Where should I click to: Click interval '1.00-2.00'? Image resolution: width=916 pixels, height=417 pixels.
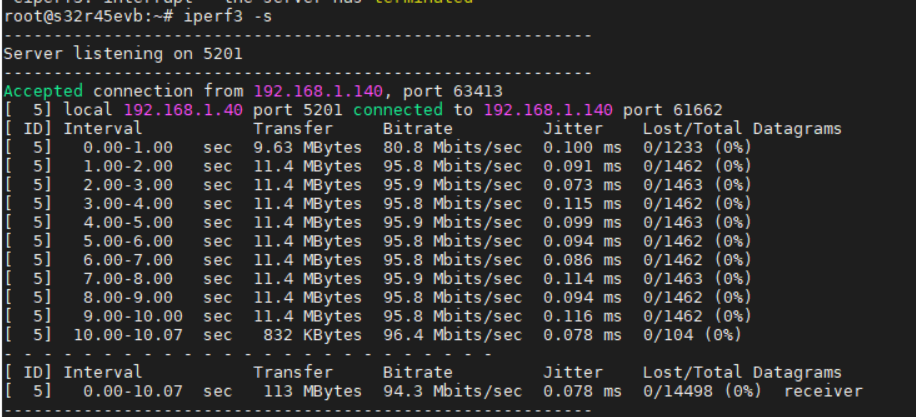click(128, 166)
